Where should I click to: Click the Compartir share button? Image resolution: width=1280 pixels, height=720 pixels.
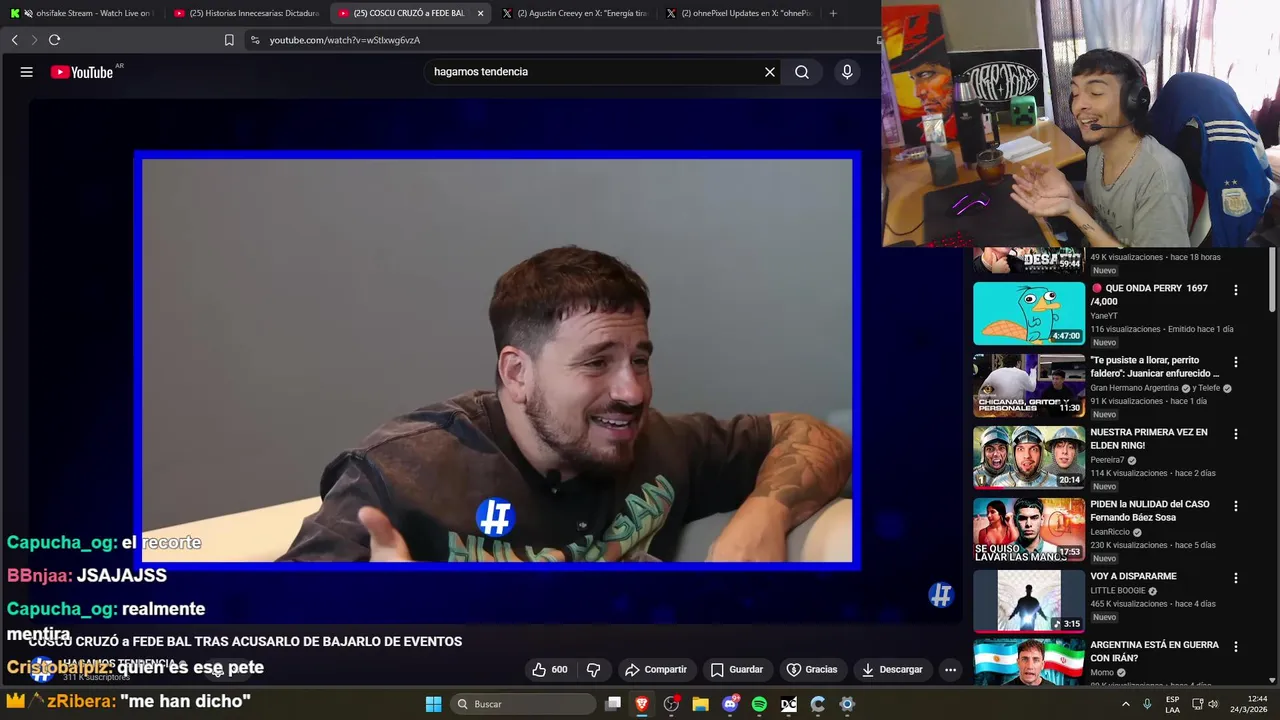656,669
